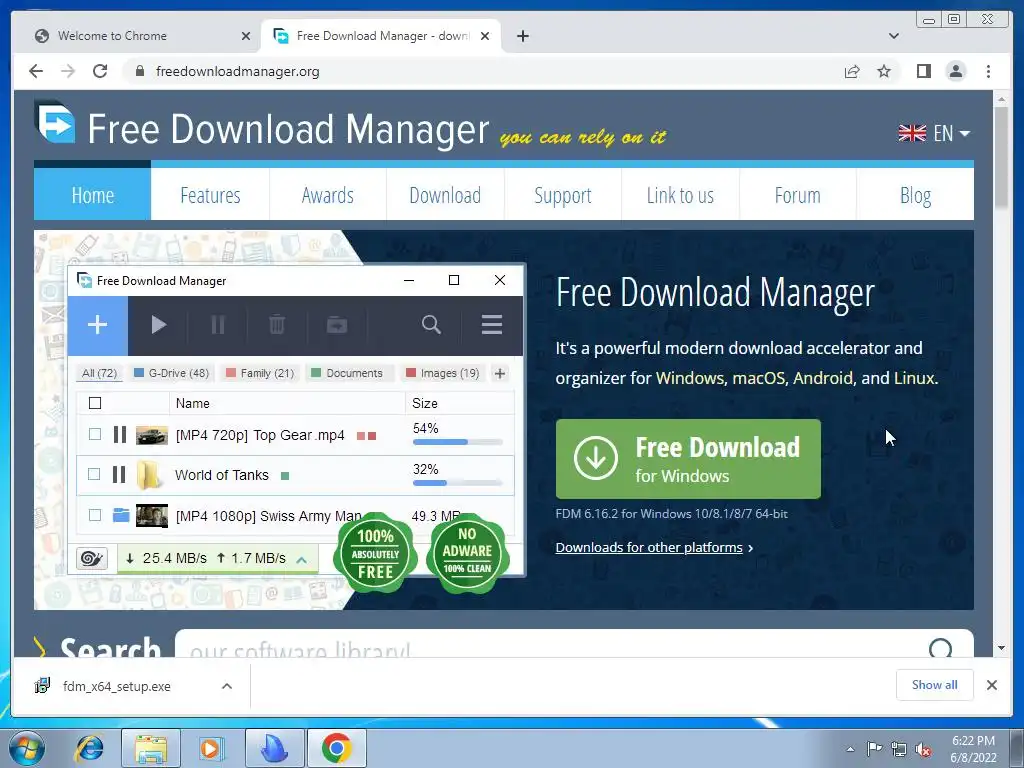Show hidden tray icons arrow
The width and height of the screenshot is (1024, 768).
(850, 750)
